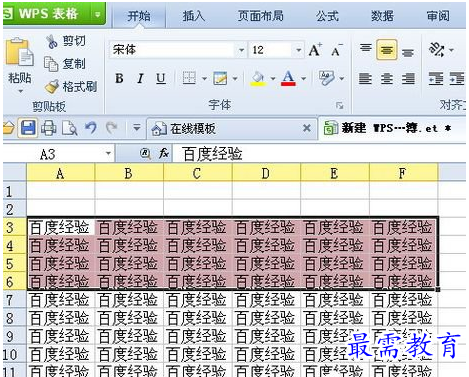Screen dimensions: 469x377
Task: Switch to the 审阅 ribbon tab
Action: [x=438, y=16]
